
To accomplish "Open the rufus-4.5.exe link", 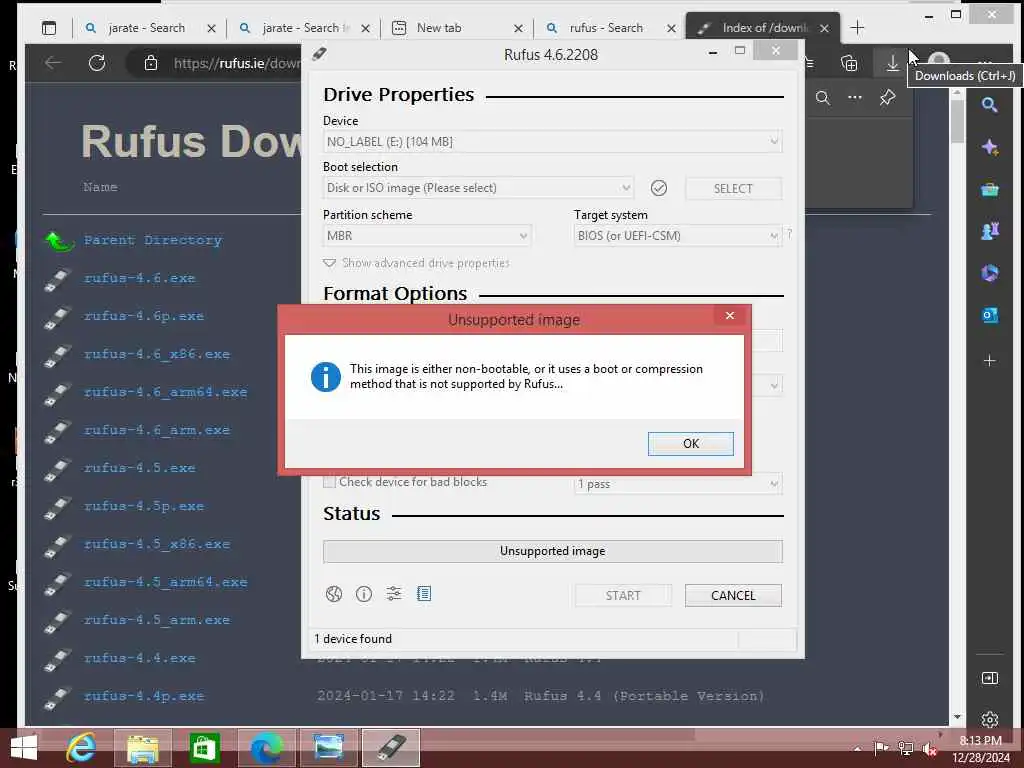I will tap(140, 468).
